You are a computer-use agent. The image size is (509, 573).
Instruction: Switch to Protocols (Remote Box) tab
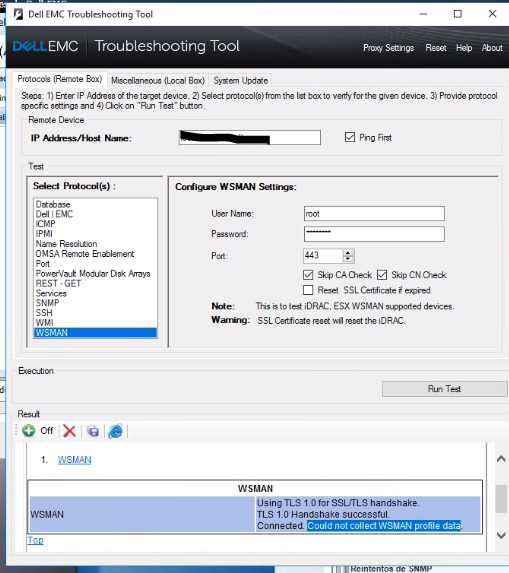pos(60,79)
